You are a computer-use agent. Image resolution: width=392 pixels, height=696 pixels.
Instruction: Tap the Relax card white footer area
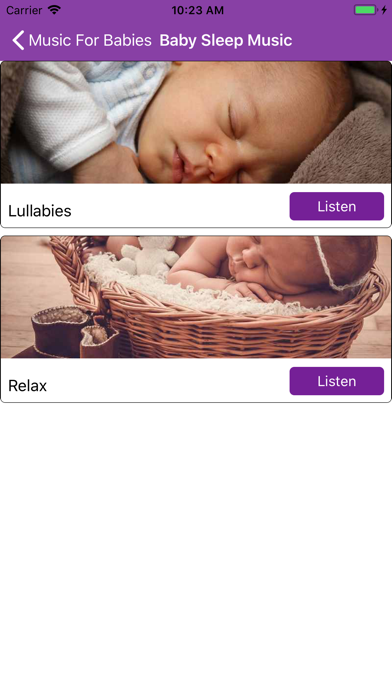pos(196,380)
